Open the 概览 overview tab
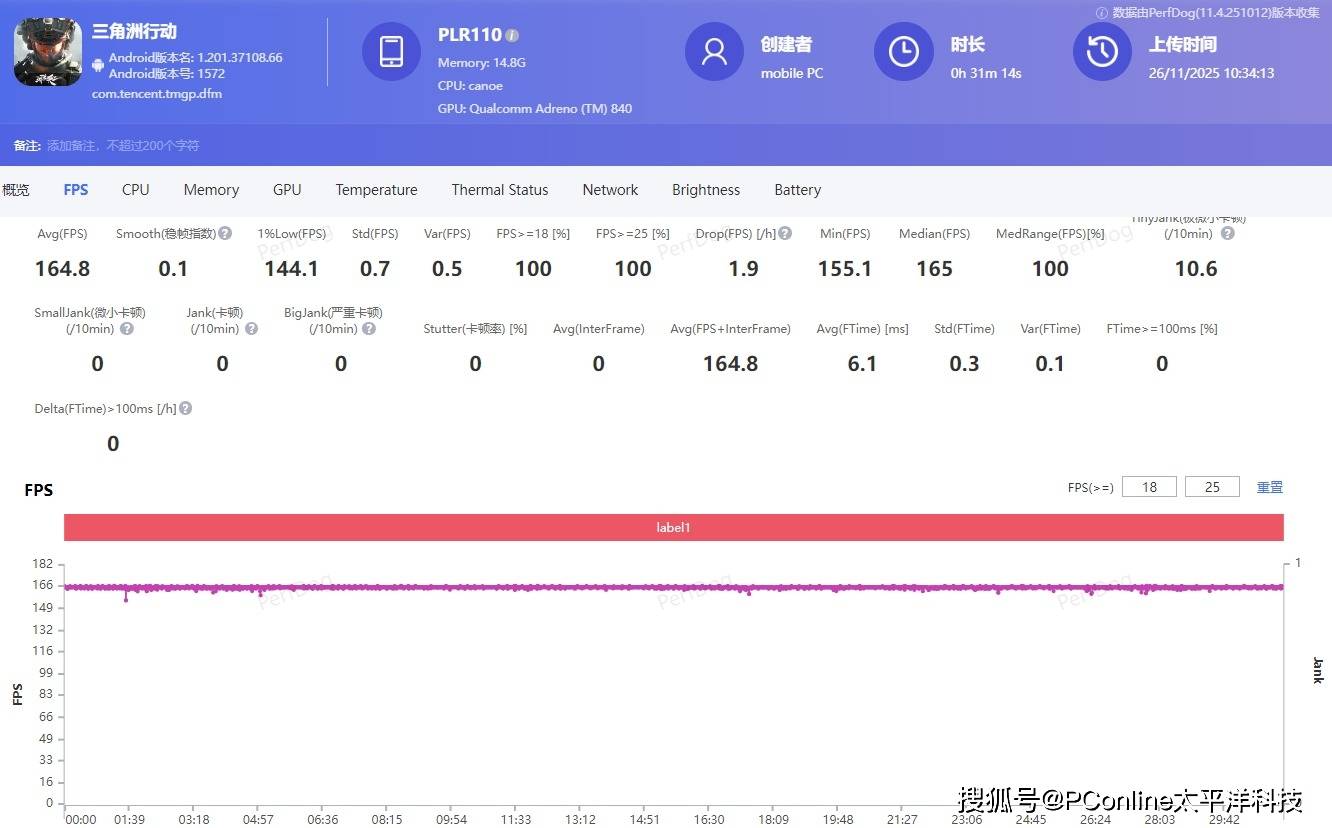The image size is (1332, 828). click(16, 190)
